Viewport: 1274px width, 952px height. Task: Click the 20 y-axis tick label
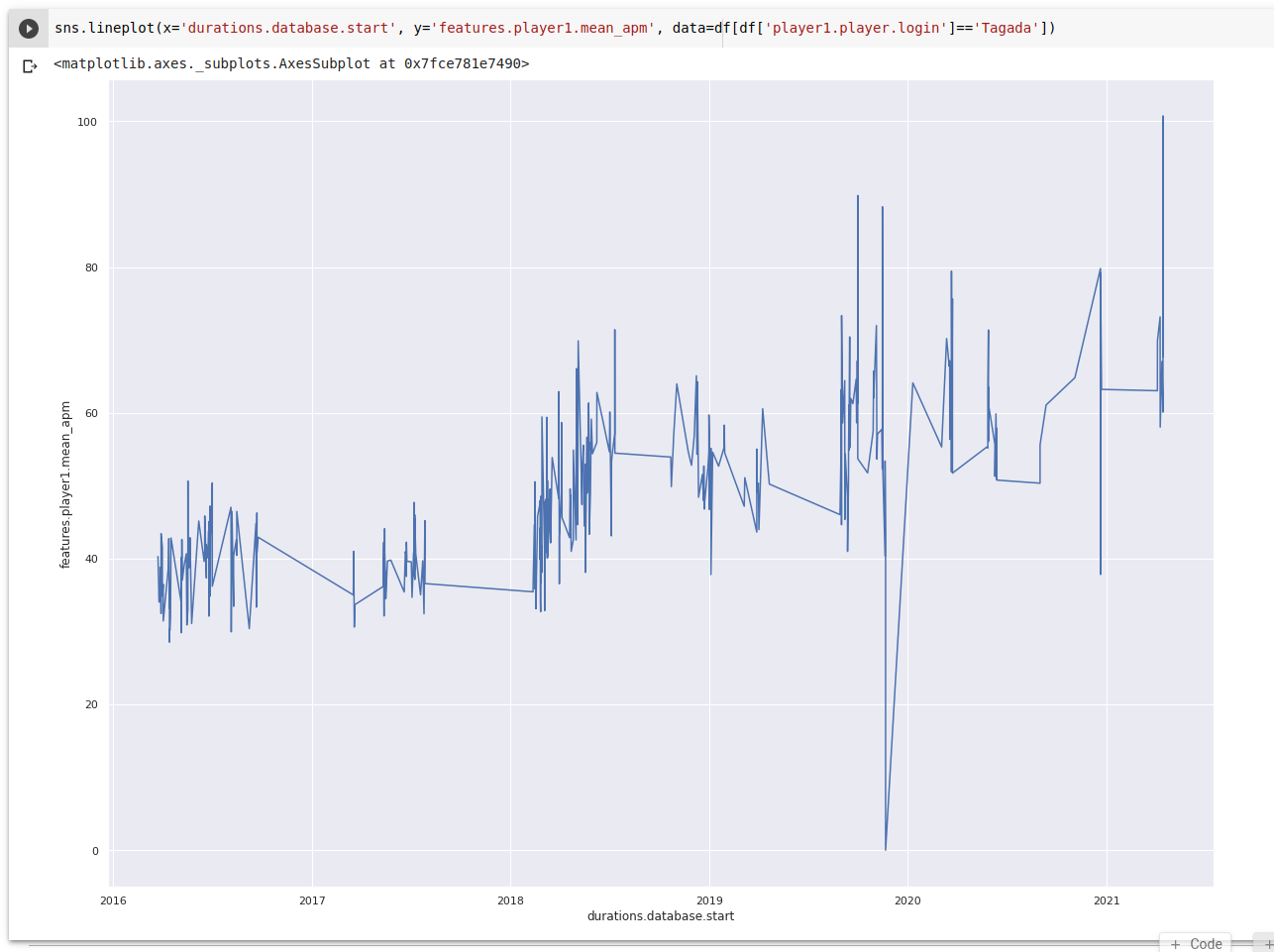(x=91, y=704)
